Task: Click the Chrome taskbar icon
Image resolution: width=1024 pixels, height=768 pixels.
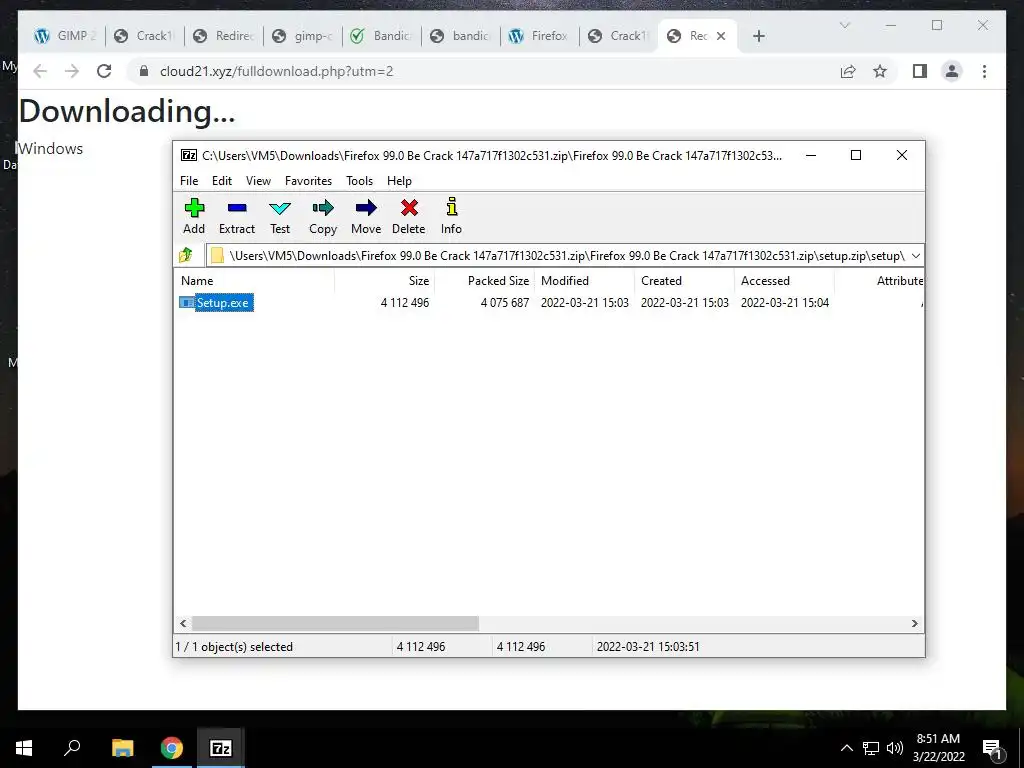Action: tap(172, 748)
